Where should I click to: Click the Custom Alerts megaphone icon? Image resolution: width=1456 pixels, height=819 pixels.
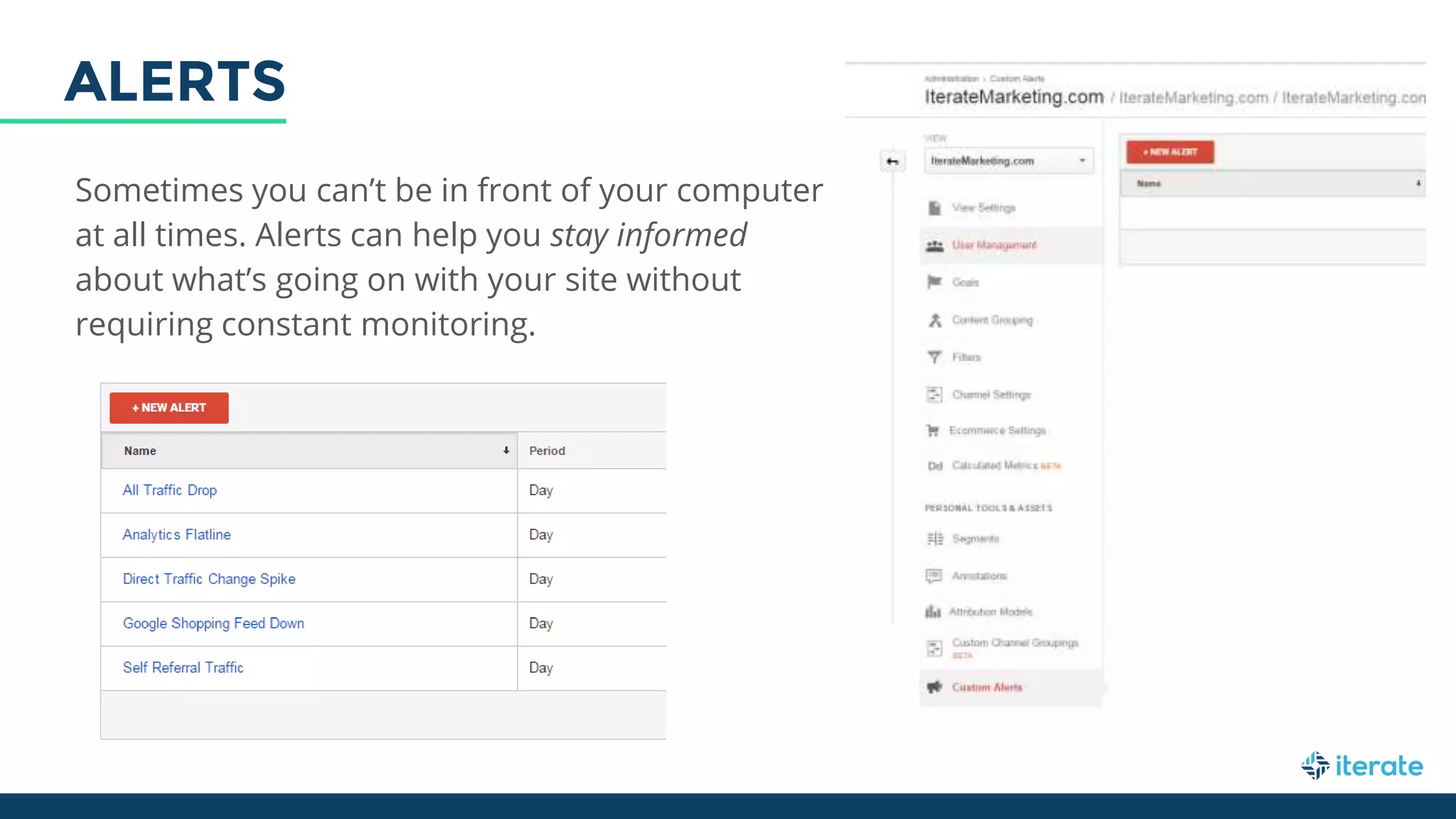point(934,687)
